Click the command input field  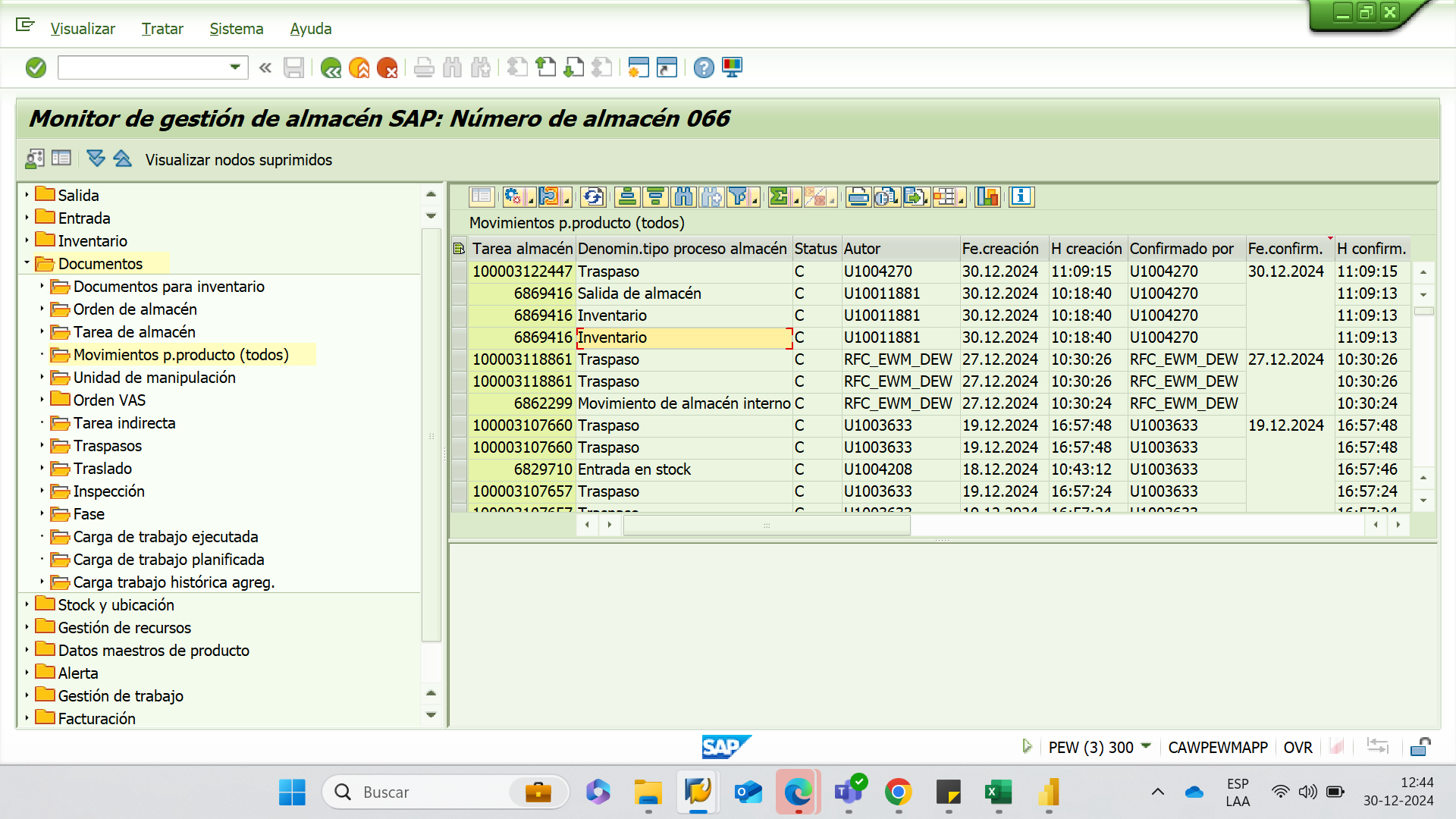144,68
